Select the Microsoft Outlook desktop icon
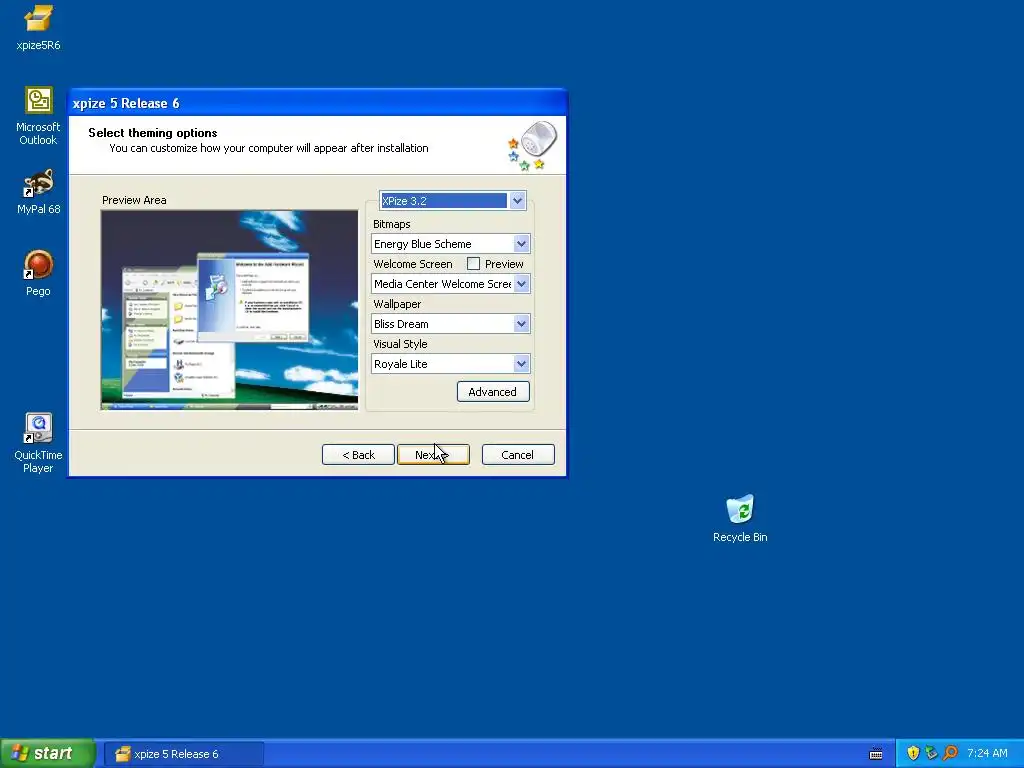The image size is (1024, 768). pos(38,116)
